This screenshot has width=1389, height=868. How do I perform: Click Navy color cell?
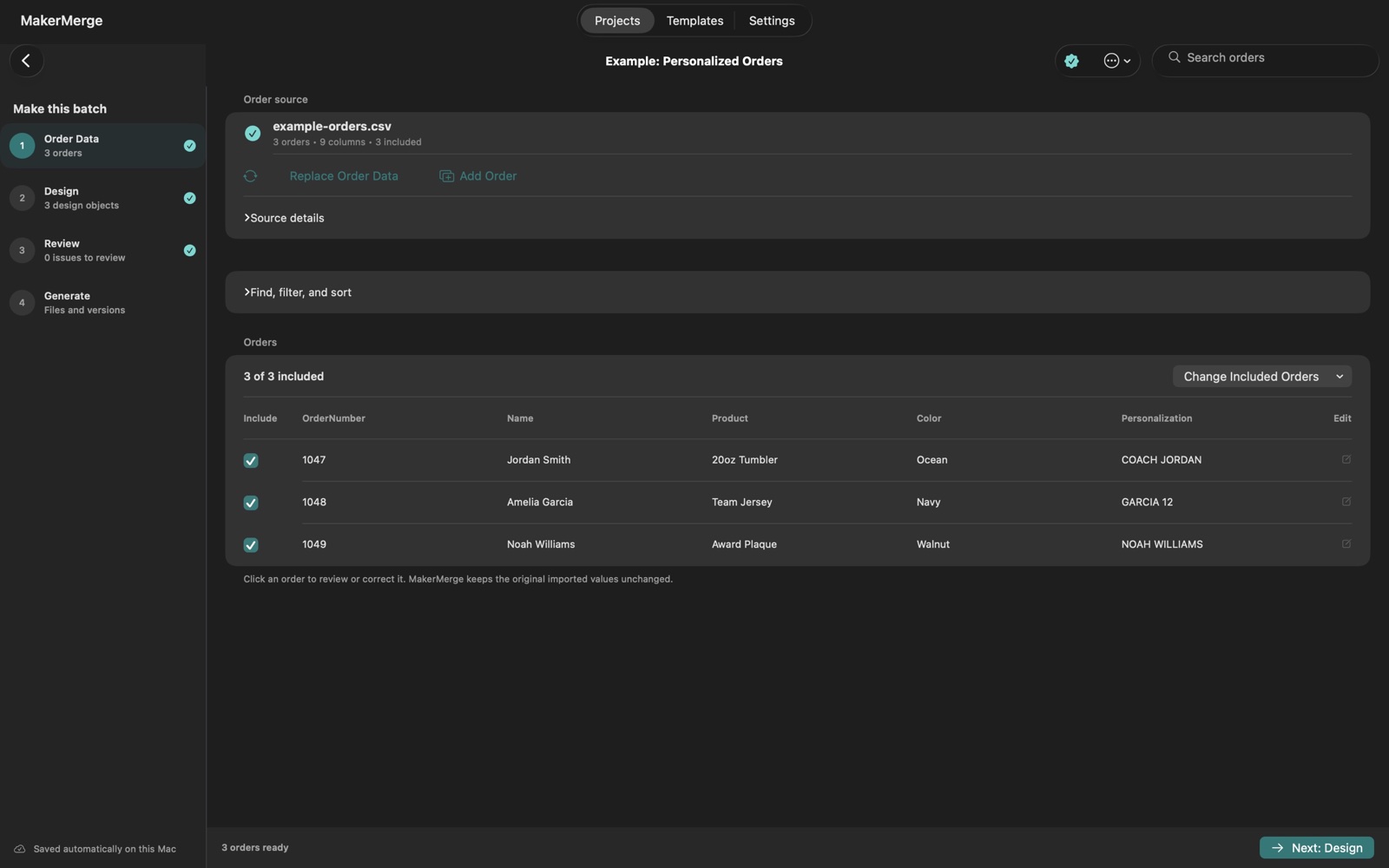click(928, 503)
